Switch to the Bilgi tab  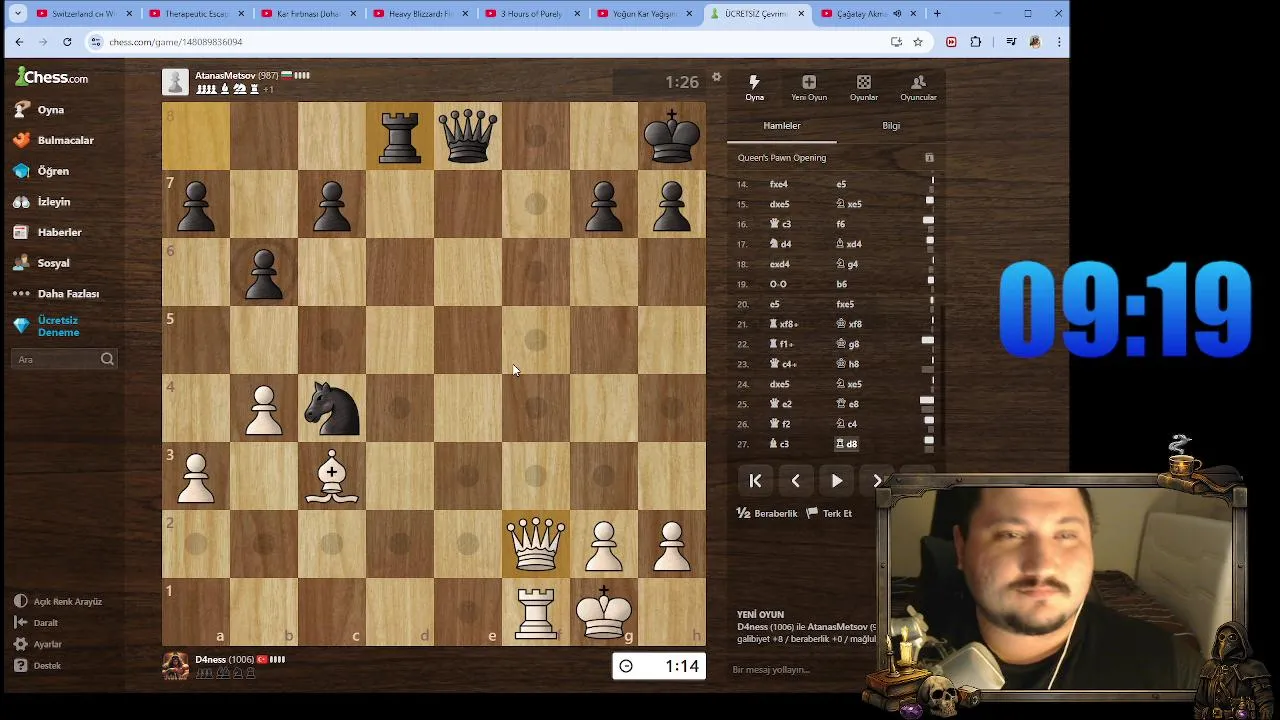[891, 126]
